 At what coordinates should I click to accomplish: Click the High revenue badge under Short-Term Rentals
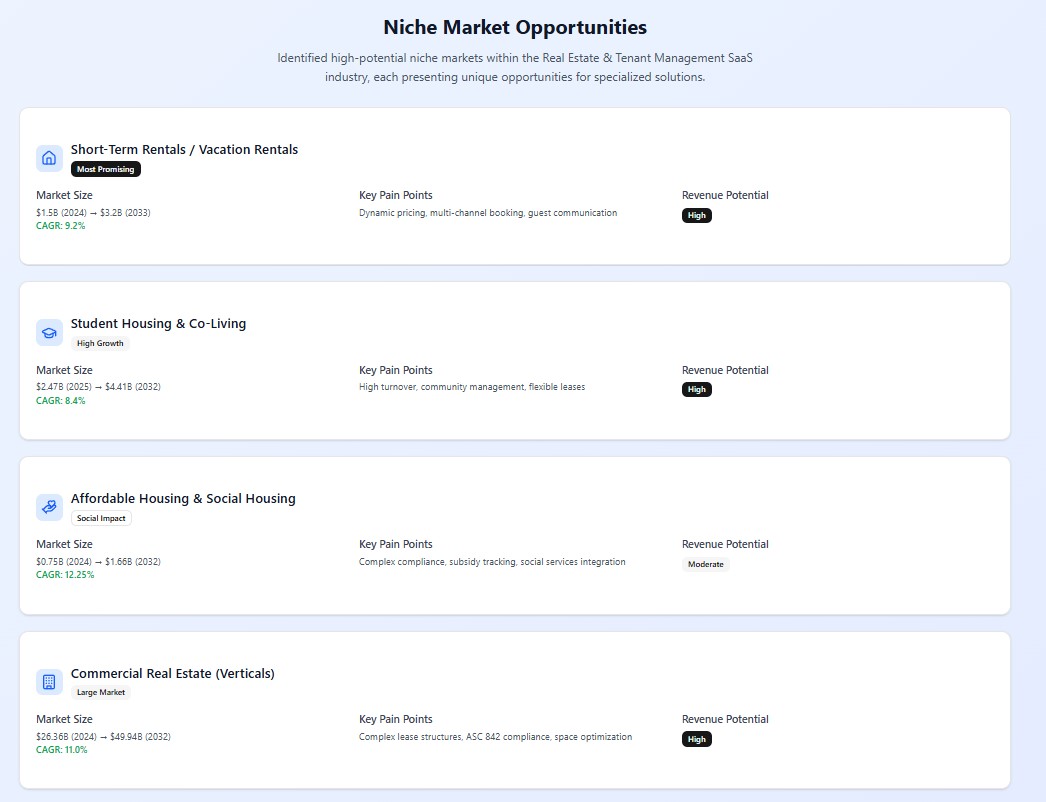[697, 215]
